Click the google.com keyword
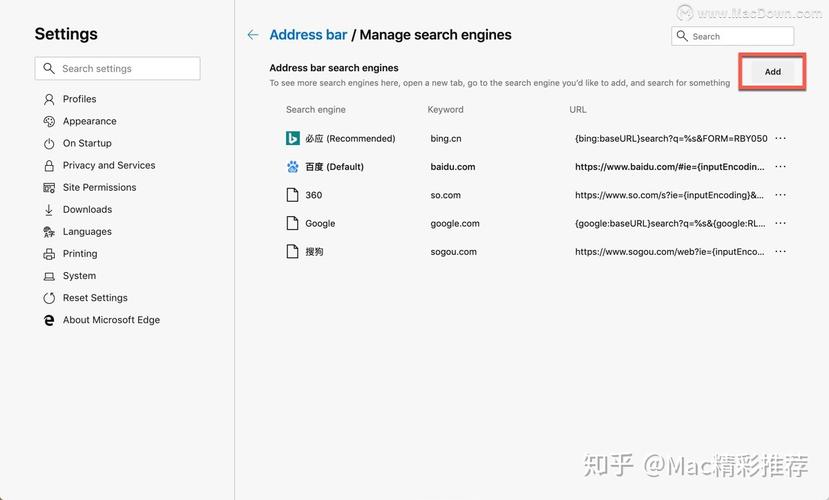Viewport: 829px width, 500px height. [x=455, y=224]
